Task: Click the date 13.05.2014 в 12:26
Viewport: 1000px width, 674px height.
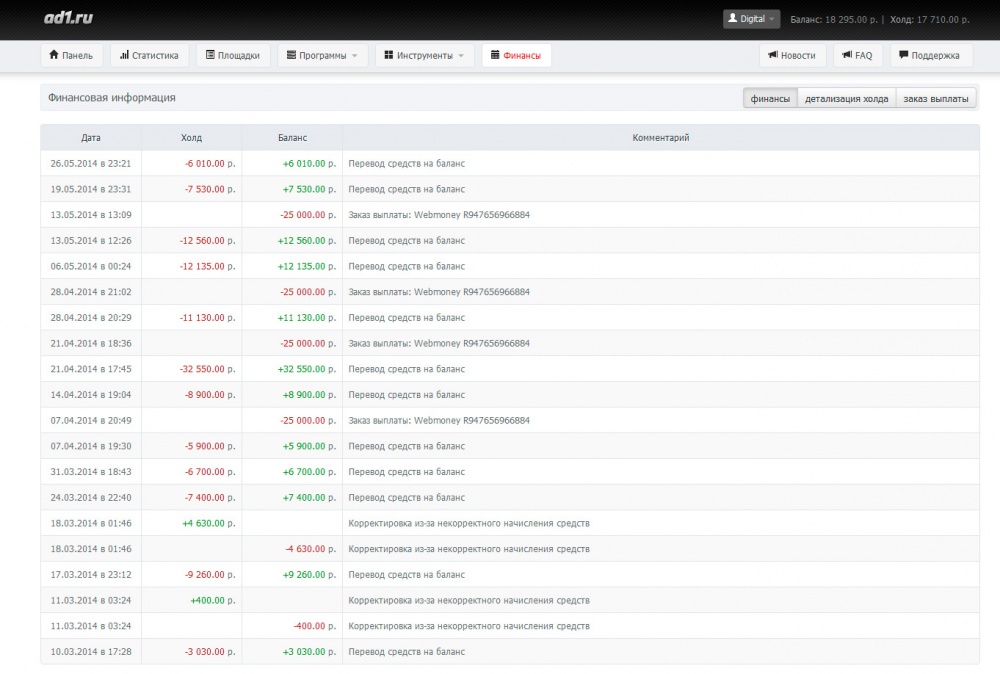Action: [x=91, y=240]
